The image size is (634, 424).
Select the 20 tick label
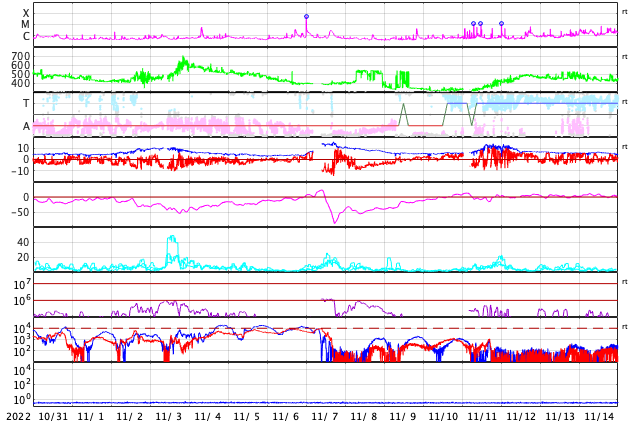coord(23,257)
